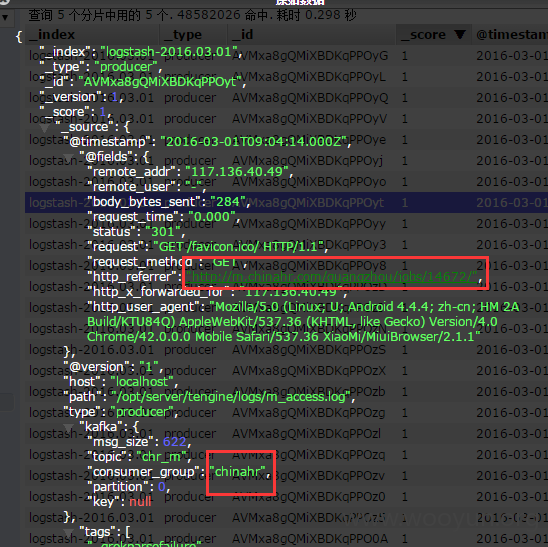Sort by the _id column header
Screen dimensions: 548x547
click(x=312, y=35)
